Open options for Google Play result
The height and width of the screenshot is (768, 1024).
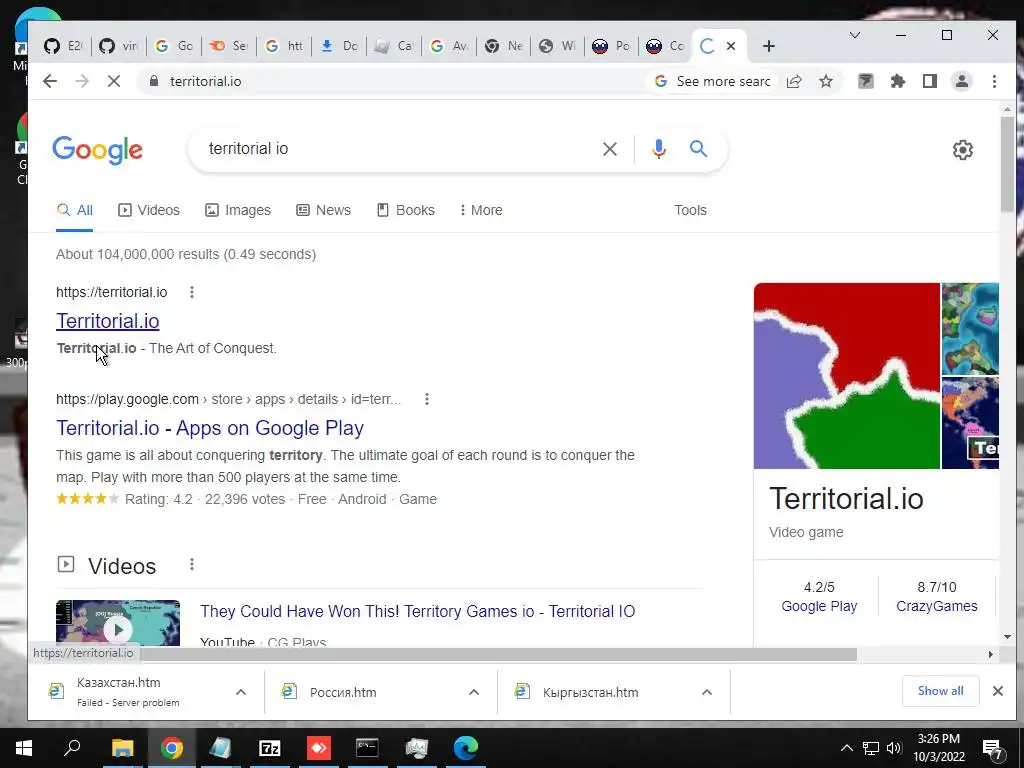pyautogui.click(x=427, y=399)
